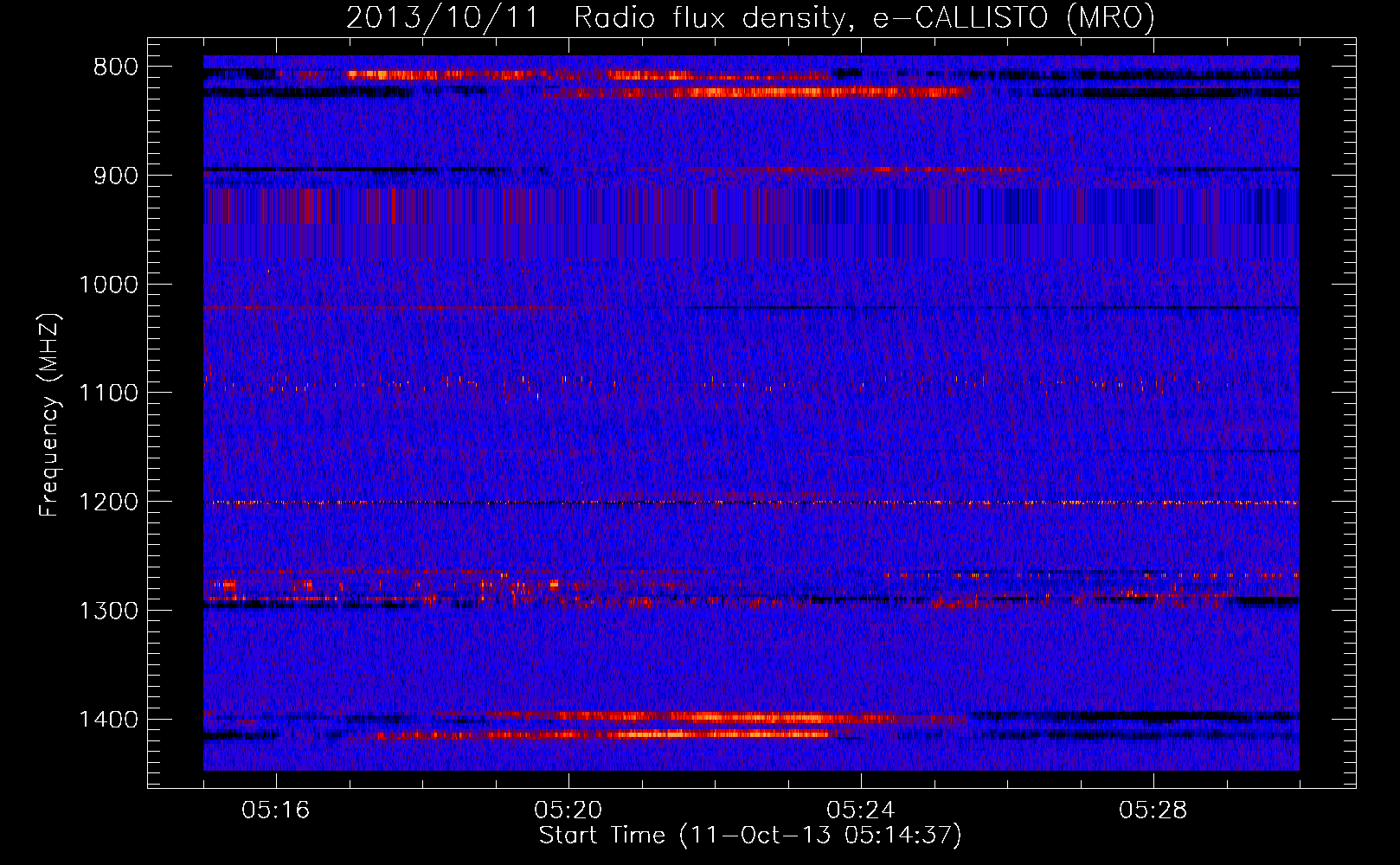Click the 'Start Time (11-Oct-13 05:14:37)' label
The height and width of the screenshot is (865, 1400).
point(750,836)
